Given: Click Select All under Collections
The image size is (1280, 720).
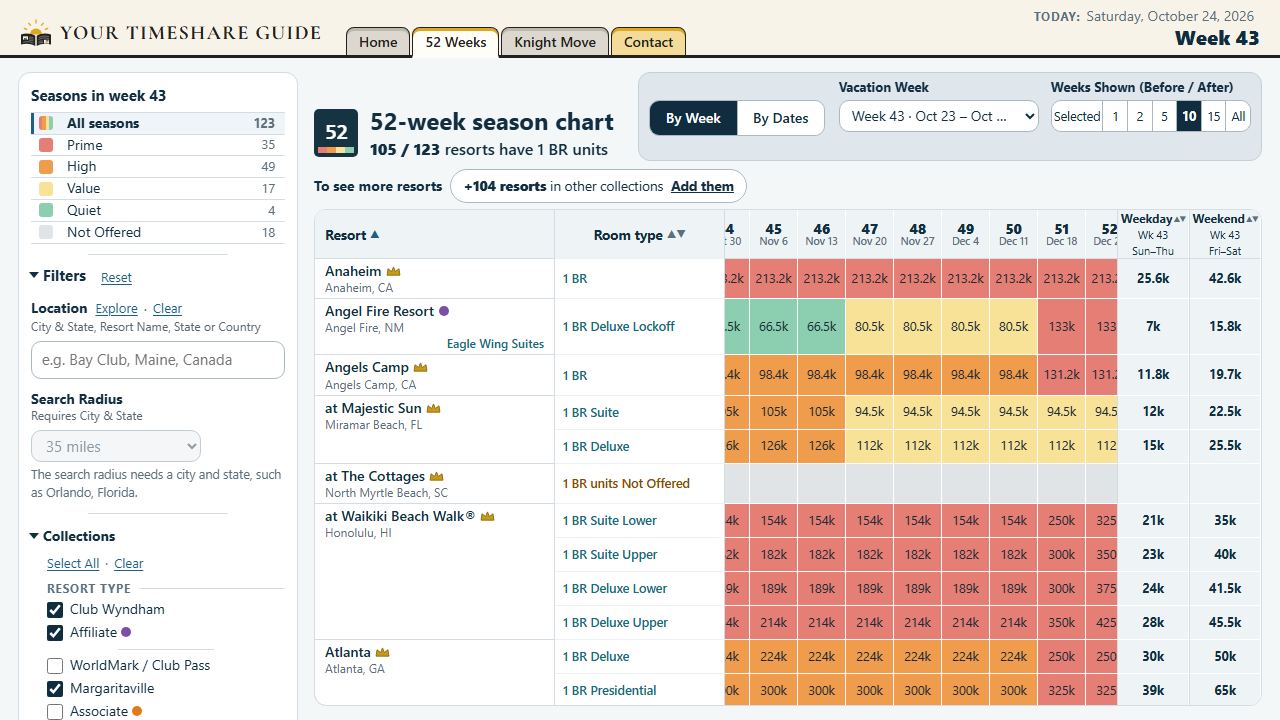Looking at the screenshot, I should 73,563.
